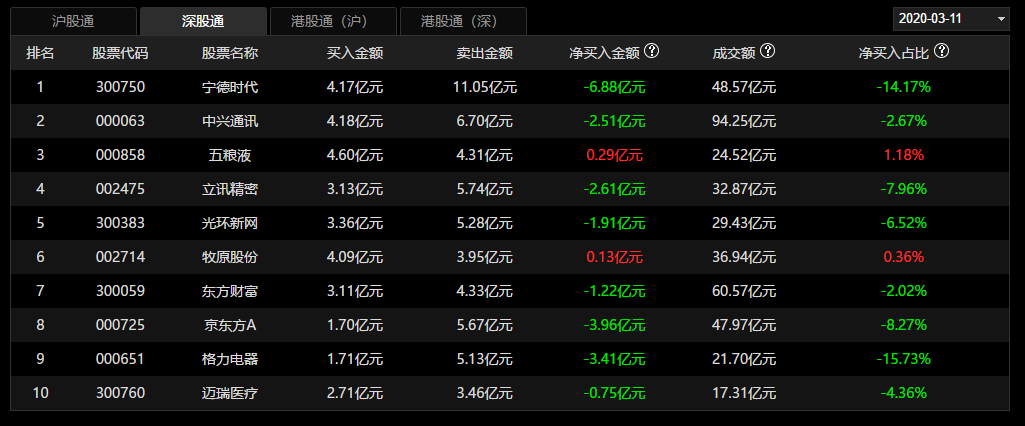Viewport: 1025px width, 426px height.
Task: Open help icon beside 成交额 header
Action: pos(767,51)
